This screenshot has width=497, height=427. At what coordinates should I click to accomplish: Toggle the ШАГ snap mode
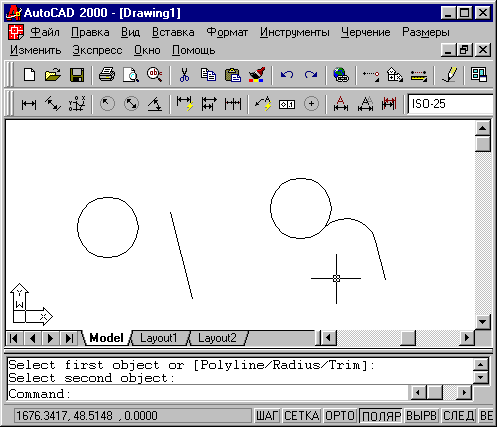tap(267, 416)
